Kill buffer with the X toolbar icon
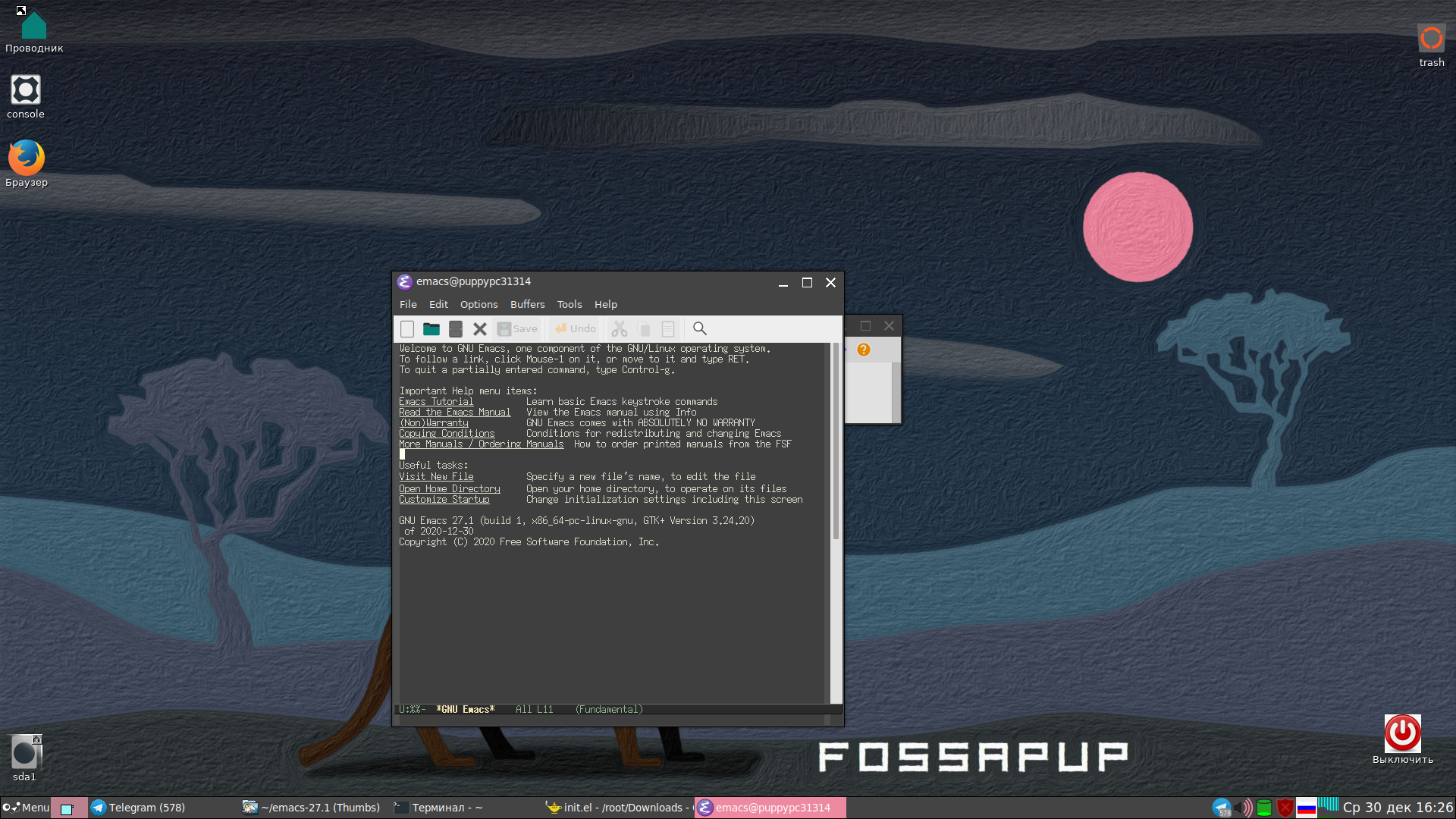Viewport: 1456px width, 819px height. point(480,328)
